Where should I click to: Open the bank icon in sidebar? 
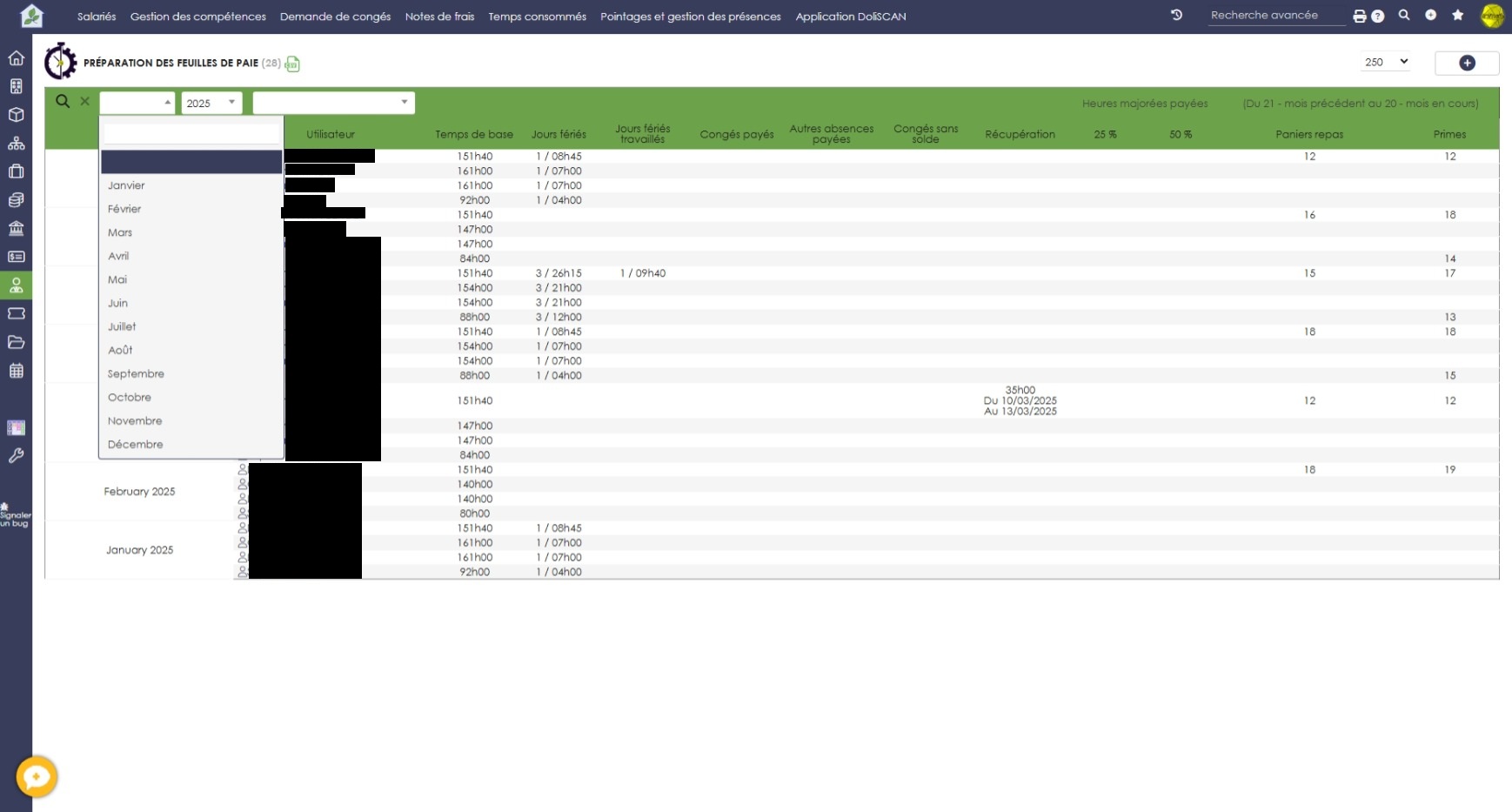[16, 228]
